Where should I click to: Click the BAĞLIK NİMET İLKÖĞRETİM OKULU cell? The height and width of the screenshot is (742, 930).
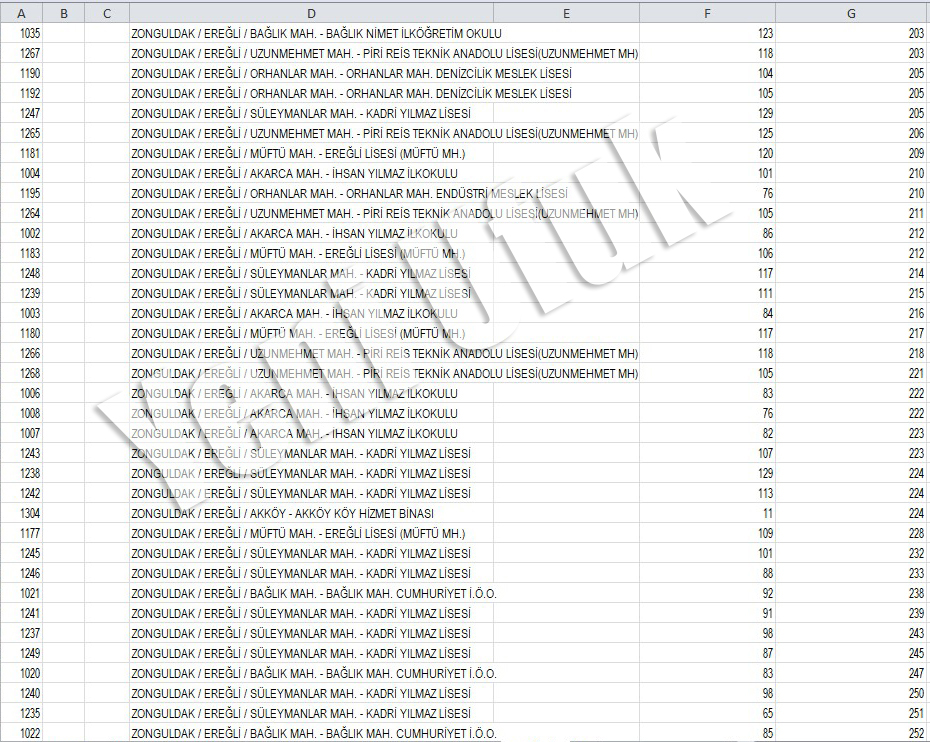click(x=316, y=33)
